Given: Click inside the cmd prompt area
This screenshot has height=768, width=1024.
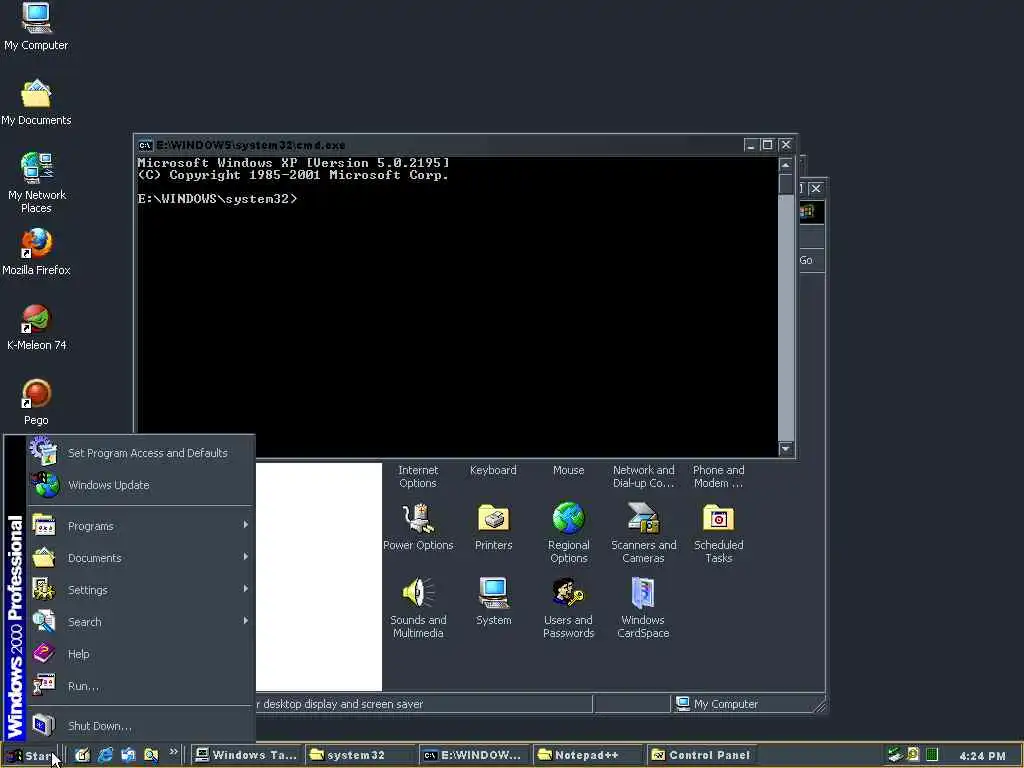Looking at the screenshot, I should pos(457,307).
